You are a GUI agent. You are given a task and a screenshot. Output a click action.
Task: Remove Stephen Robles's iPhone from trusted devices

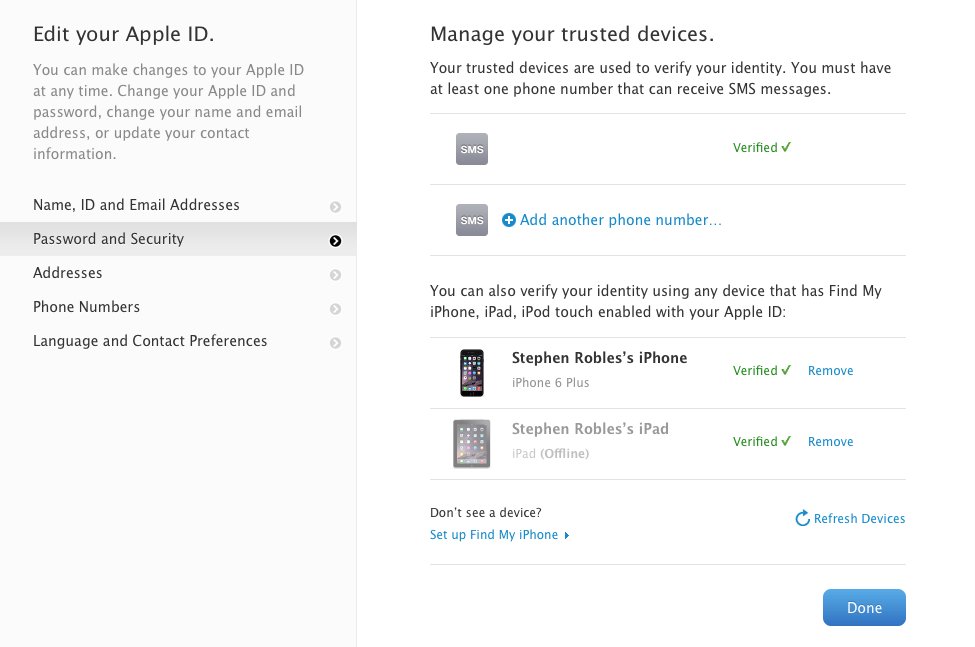pos(830,370)
